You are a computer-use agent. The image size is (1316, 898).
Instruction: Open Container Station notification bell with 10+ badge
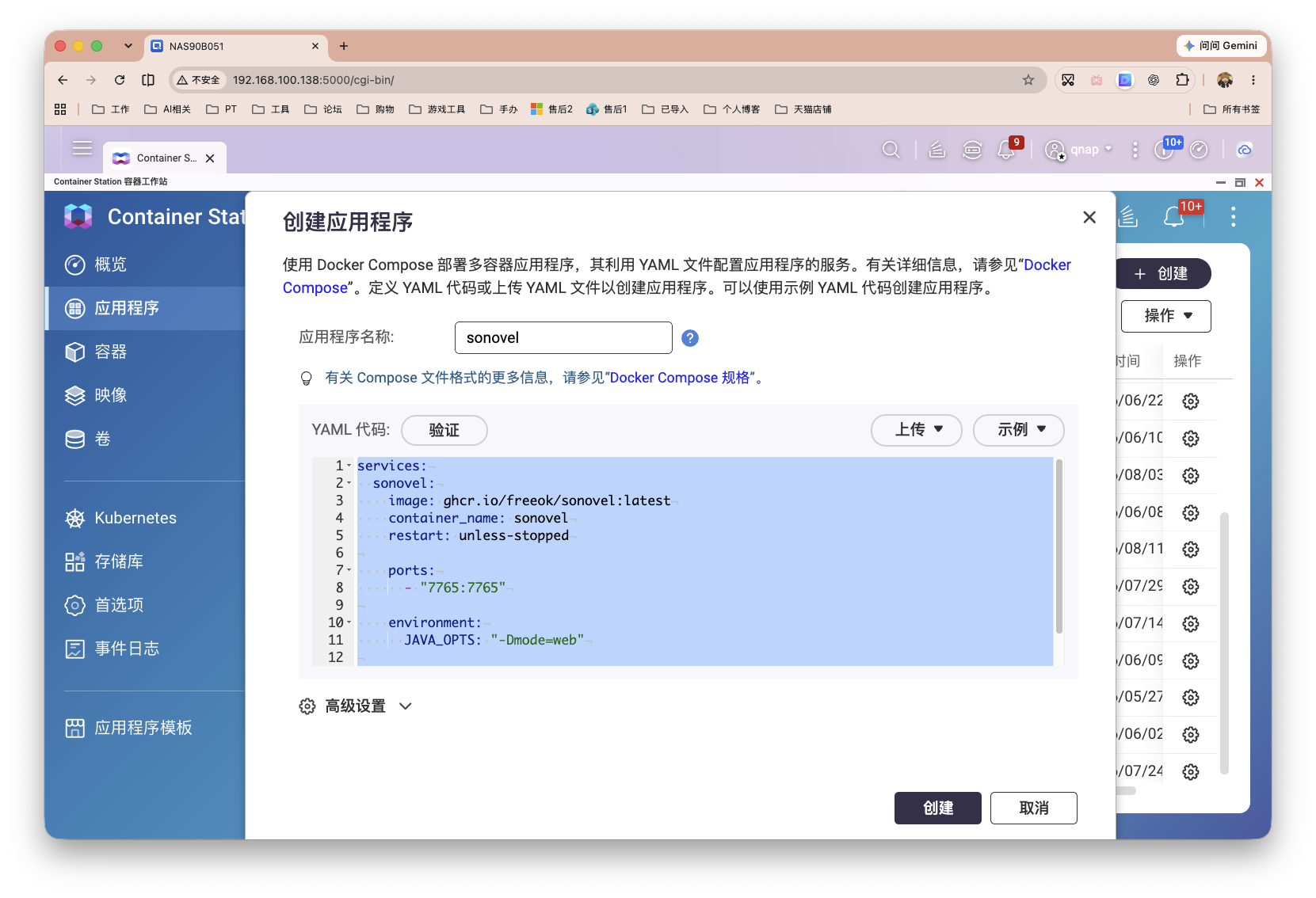pos(1176,215)
